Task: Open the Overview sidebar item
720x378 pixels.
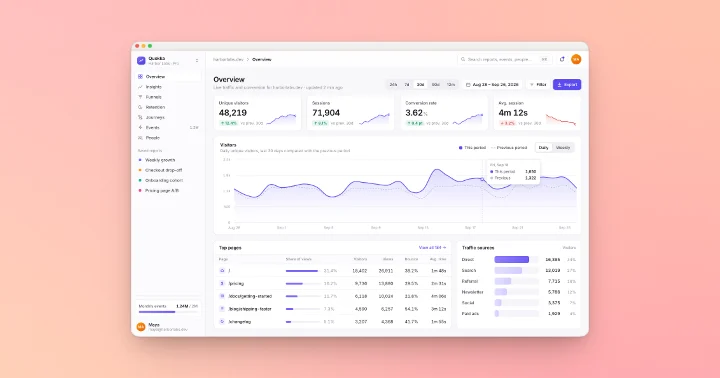Action: (x=169, y=77)
